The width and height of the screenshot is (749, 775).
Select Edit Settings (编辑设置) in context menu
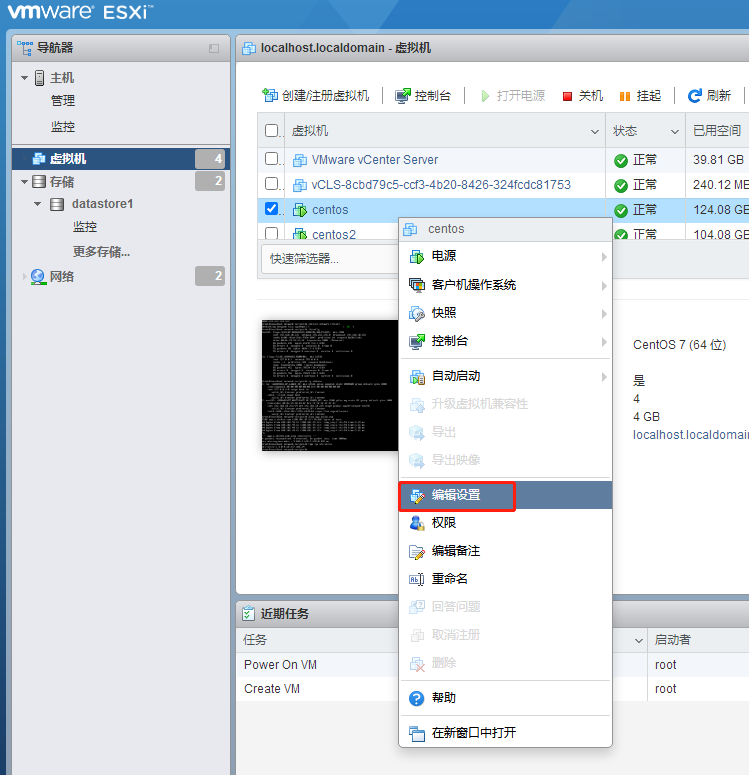(505, 495)
